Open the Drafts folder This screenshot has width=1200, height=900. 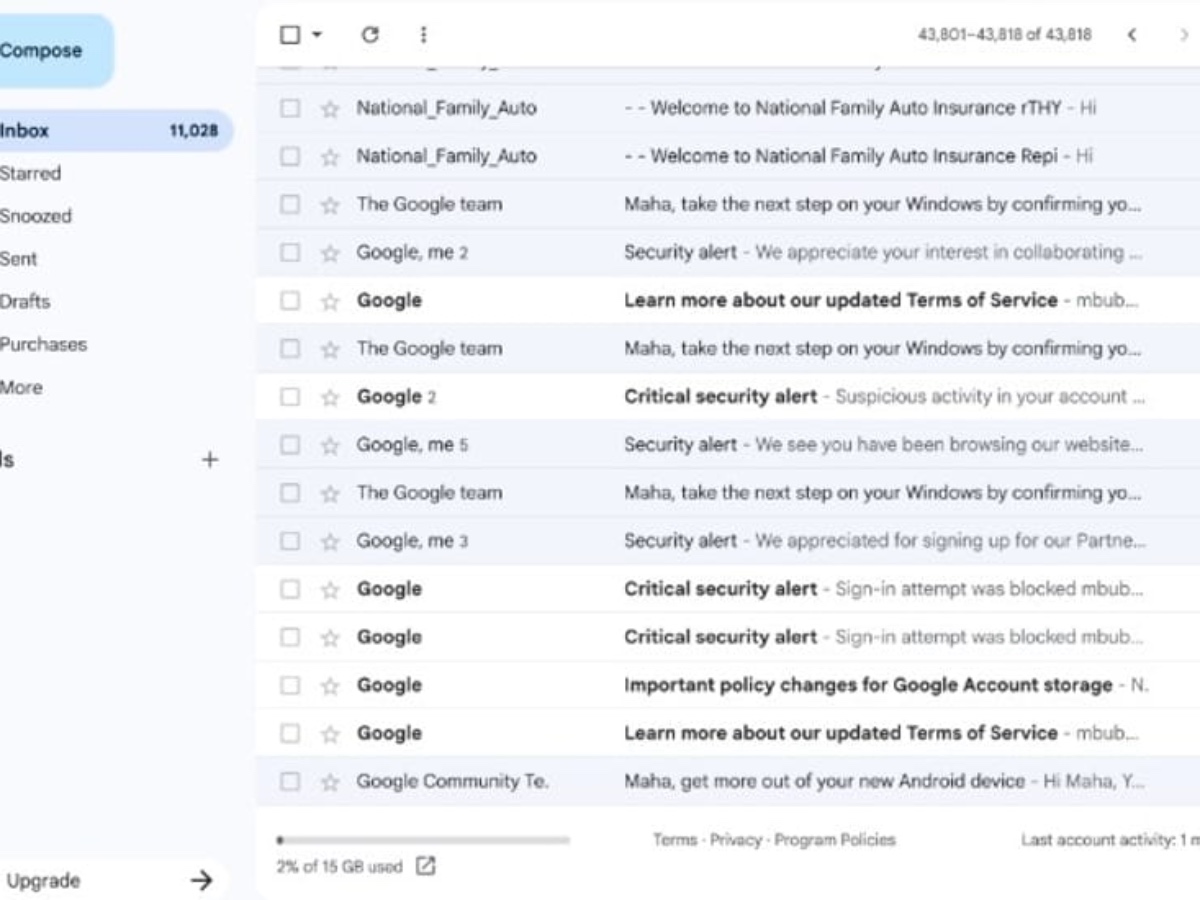tap(25, 301)
